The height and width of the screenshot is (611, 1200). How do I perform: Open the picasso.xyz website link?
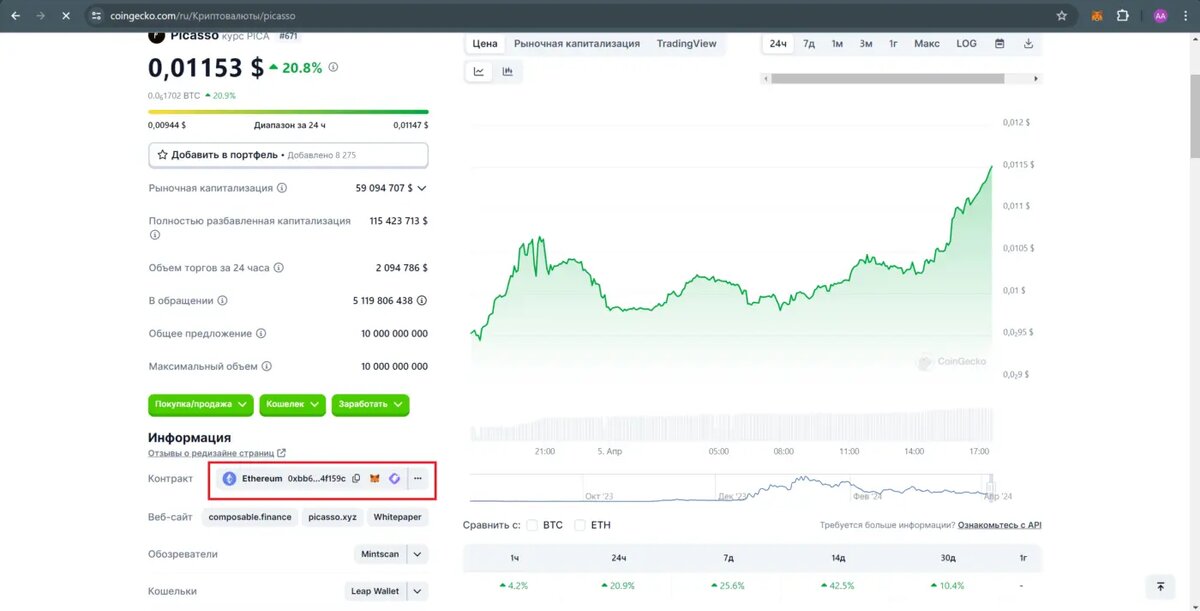coord(332,517)
